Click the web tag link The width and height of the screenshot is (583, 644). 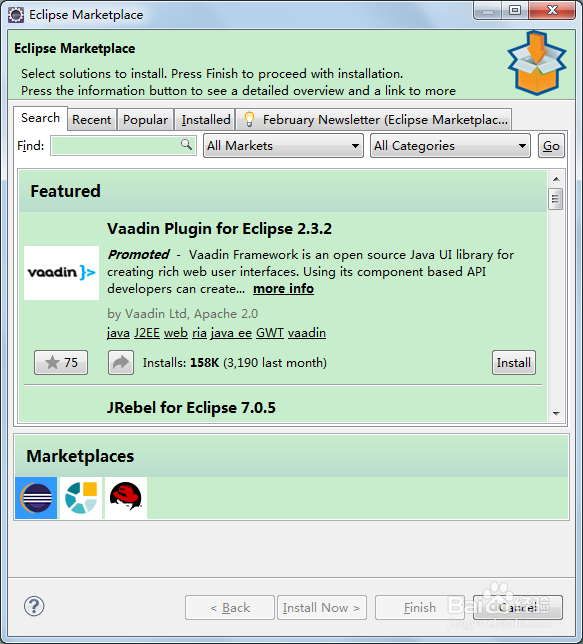[x=176, y=333]
